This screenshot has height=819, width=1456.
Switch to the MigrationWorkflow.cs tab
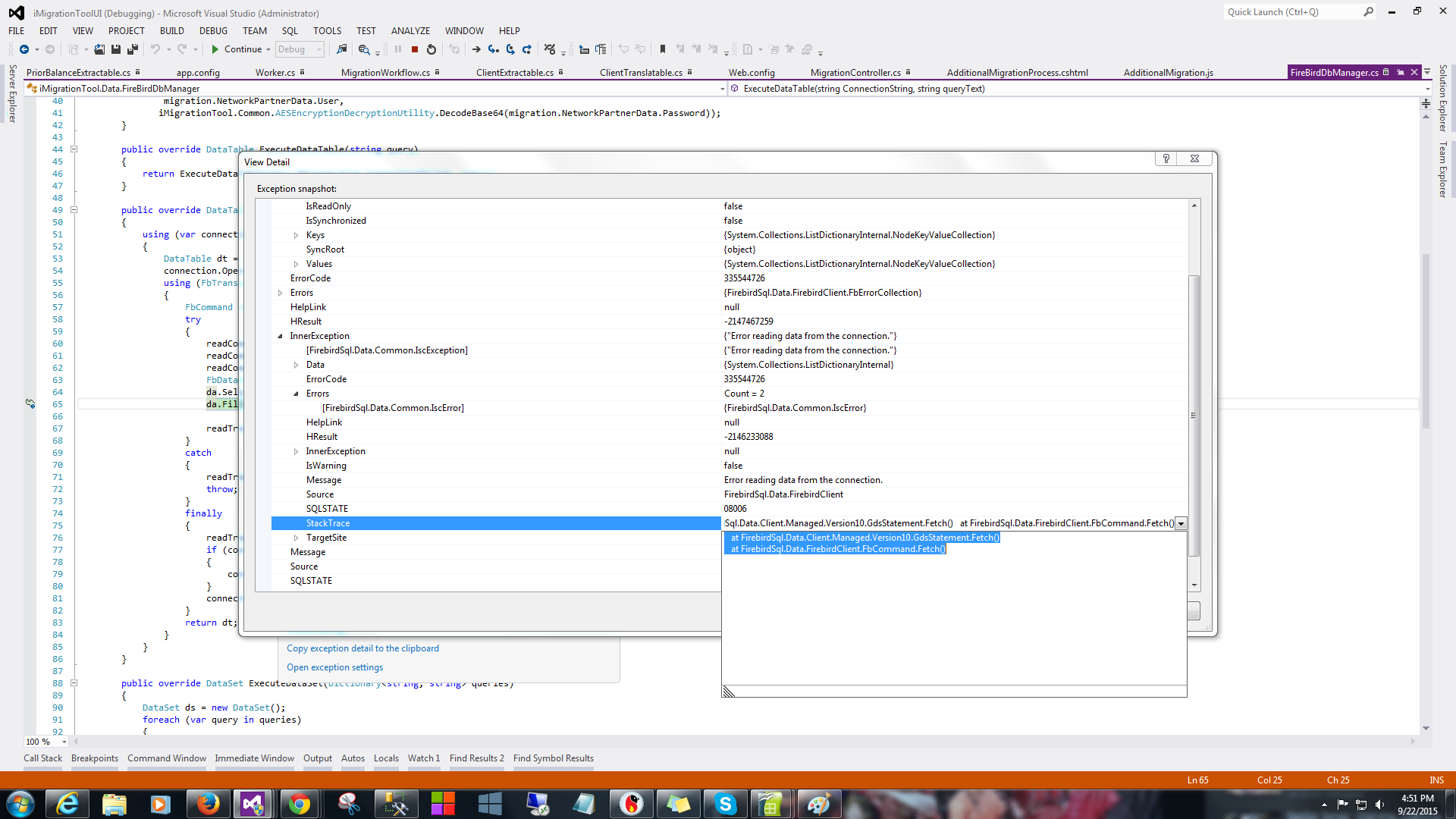click(x=385, y=73)
